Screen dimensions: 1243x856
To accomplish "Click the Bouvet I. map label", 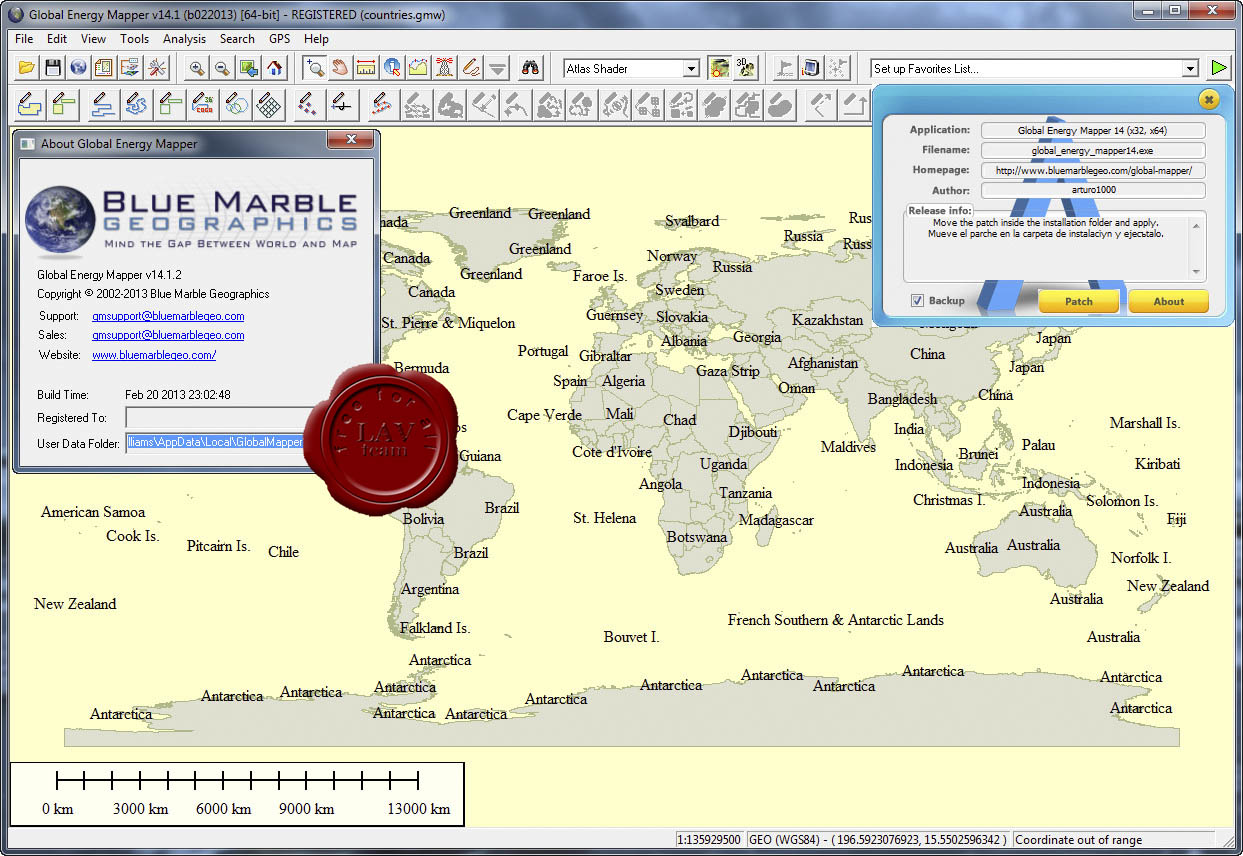I will point(631,637).
